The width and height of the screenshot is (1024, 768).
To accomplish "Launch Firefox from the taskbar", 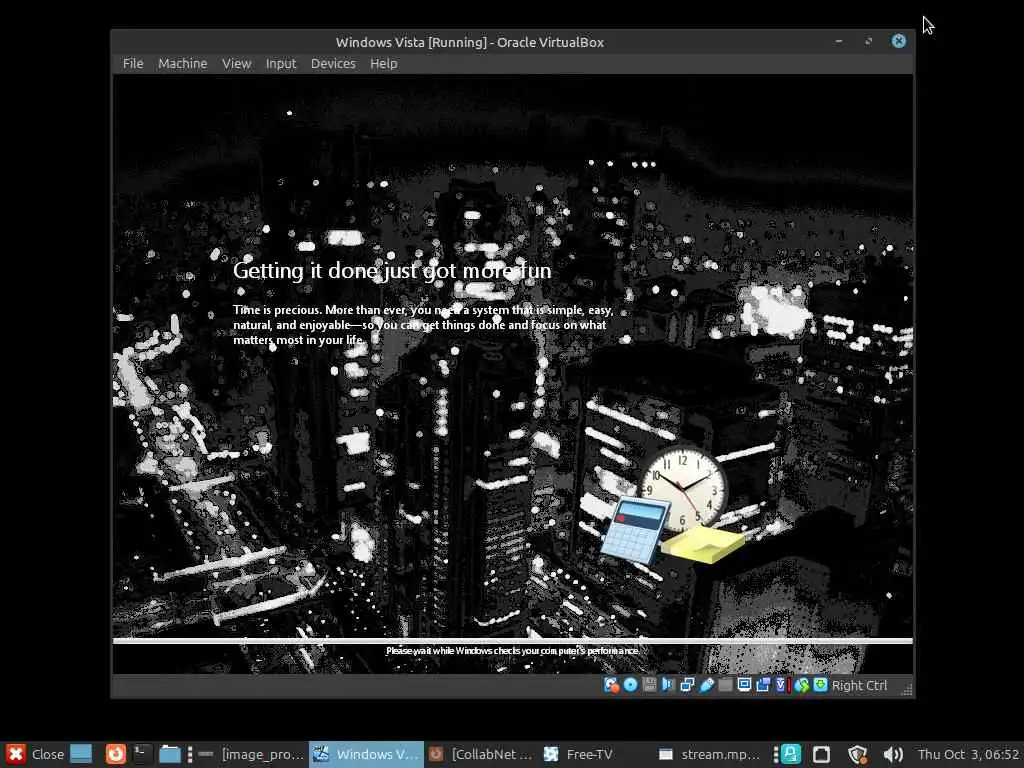I will pos(116,754).
